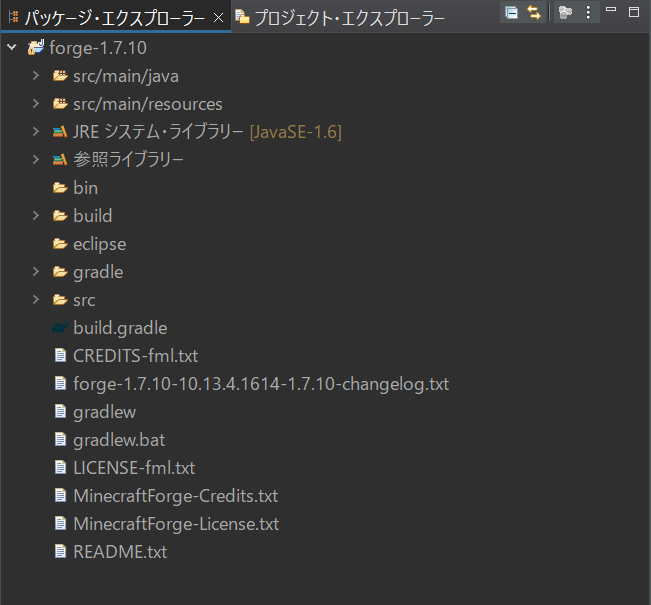
Task: Select the gradlew.bat file name
Action: pyautogui.click(x=119, y=440)
